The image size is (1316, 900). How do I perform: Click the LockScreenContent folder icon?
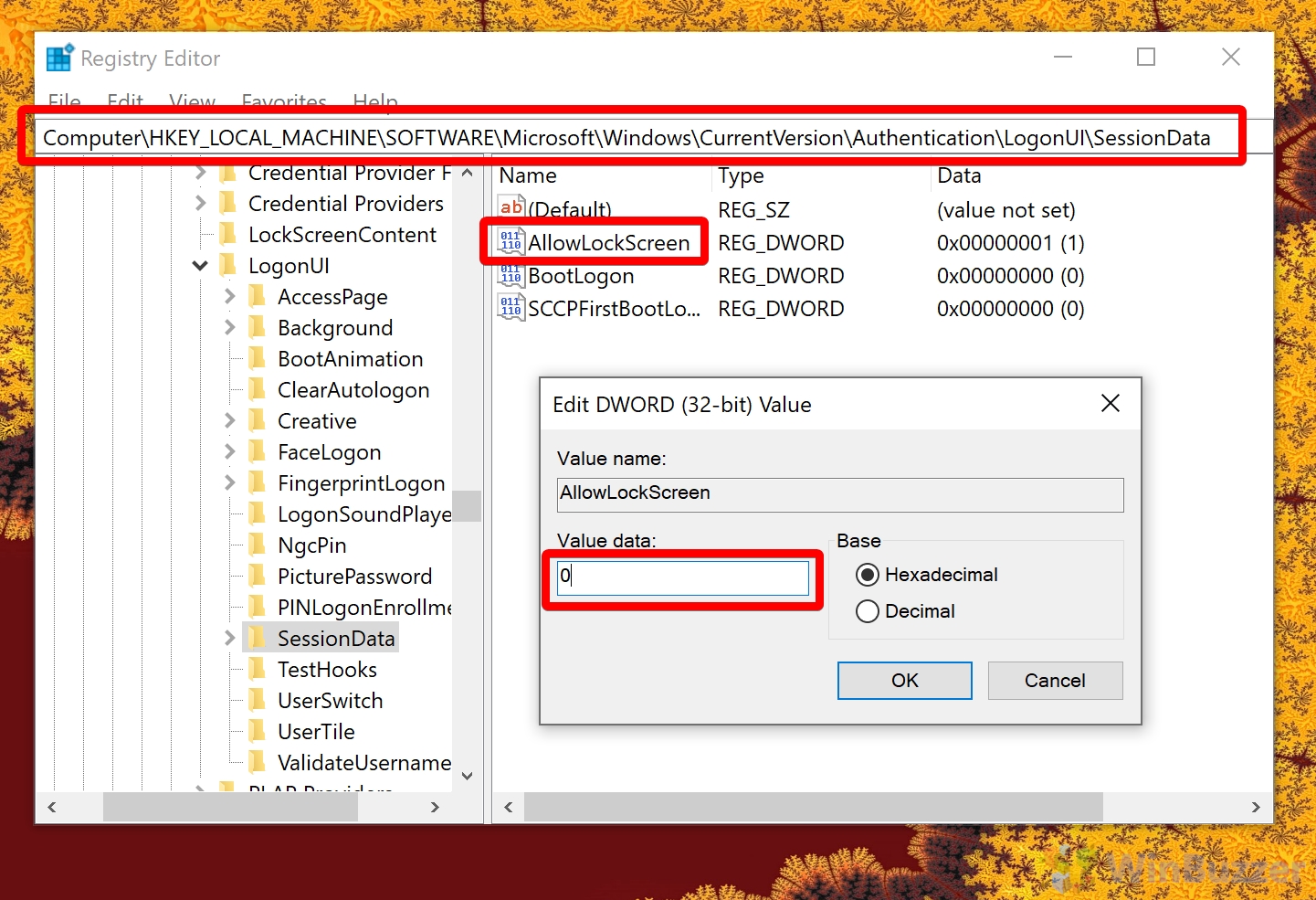coord(229,234)
